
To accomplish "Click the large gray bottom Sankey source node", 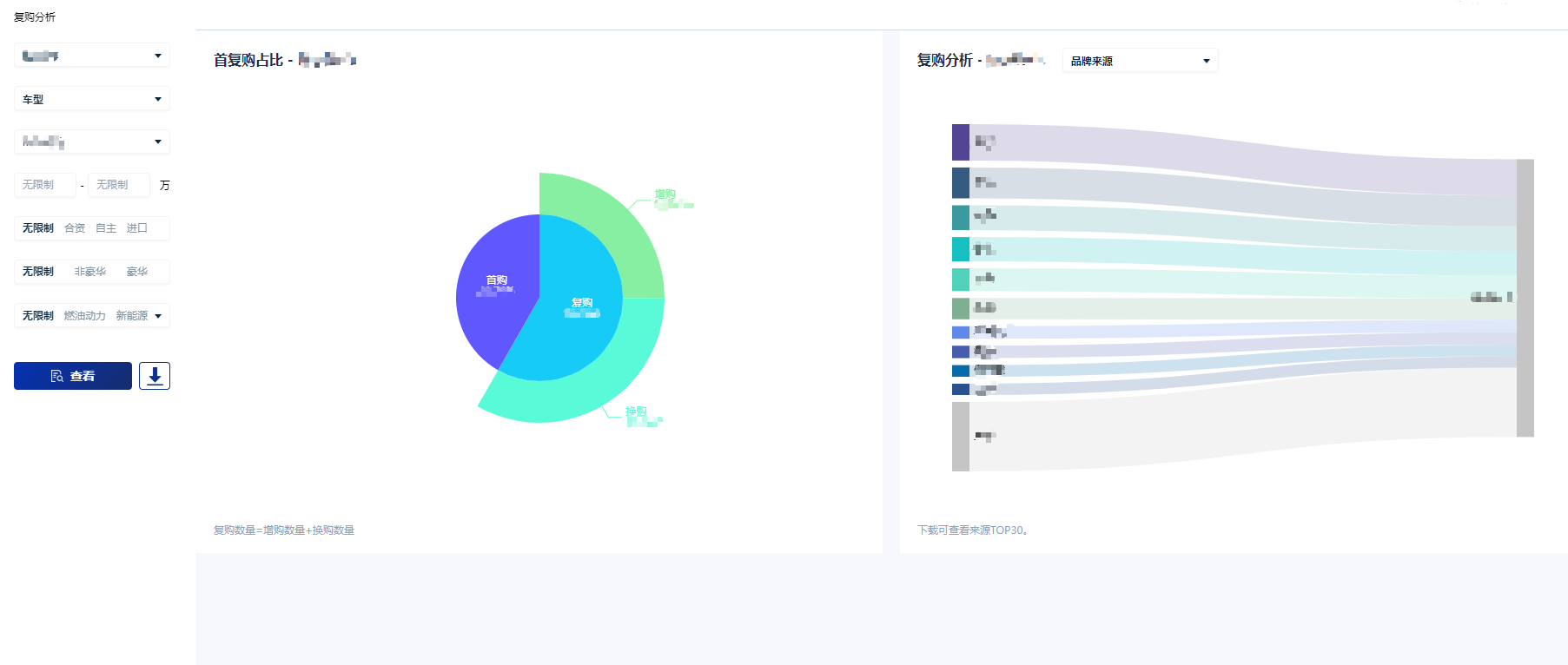I will point(961,437).
